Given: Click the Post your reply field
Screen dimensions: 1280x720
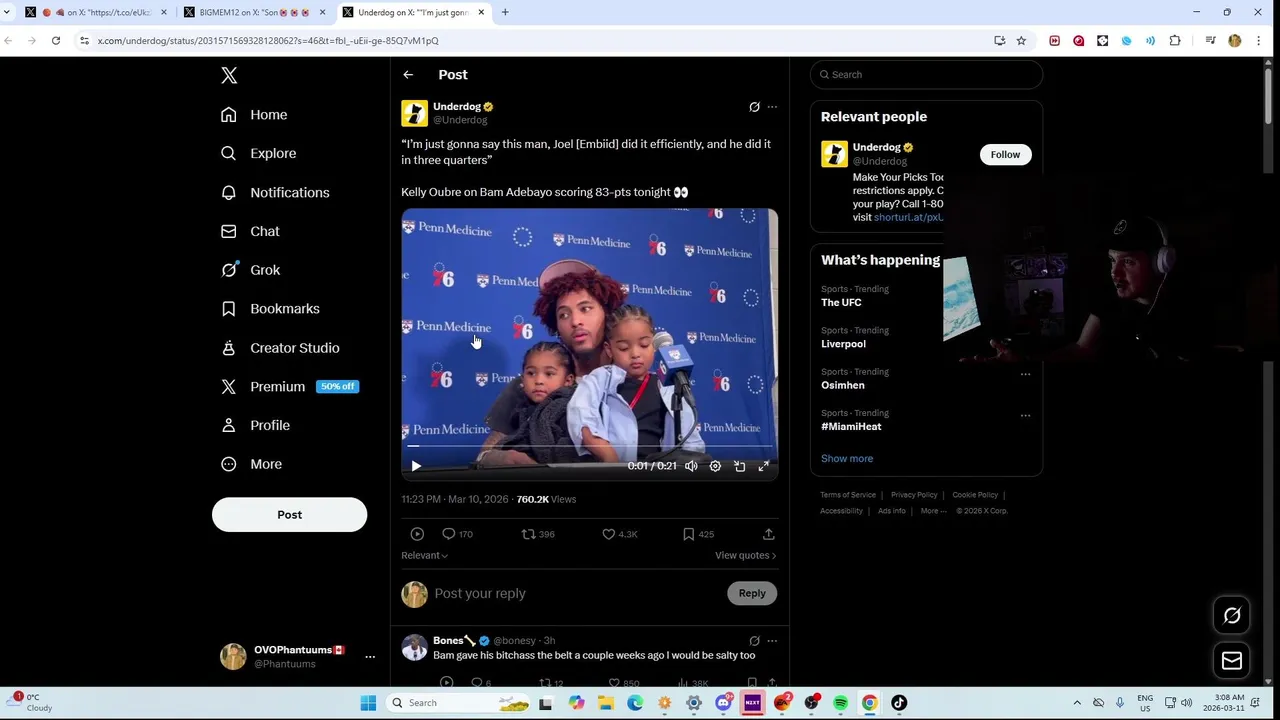Looking at the screenshot, I should 575,593.
